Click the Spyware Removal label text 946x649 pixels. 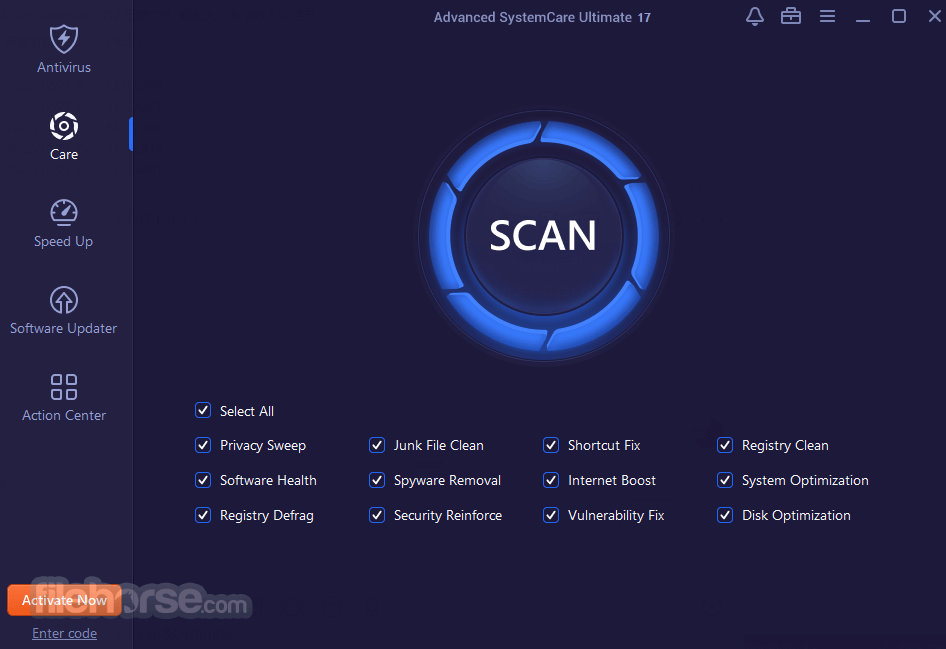click(447, 481)
